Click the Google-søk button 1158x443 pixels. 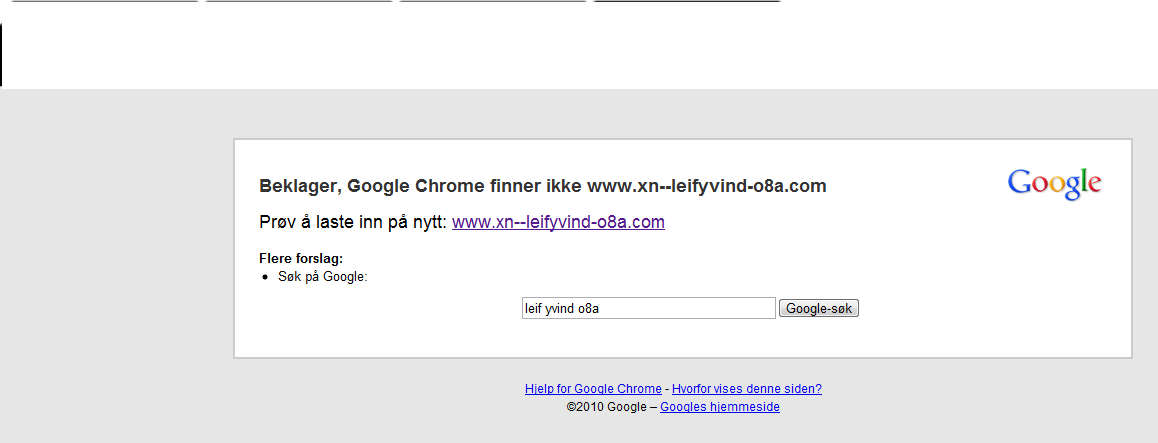[x=819, y=309]
